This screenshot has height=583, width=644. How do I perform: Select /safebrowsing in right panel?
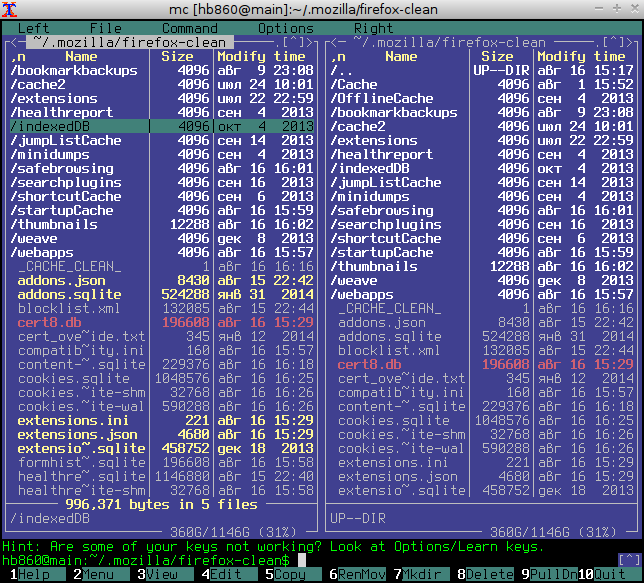click(x=482, y=210)
